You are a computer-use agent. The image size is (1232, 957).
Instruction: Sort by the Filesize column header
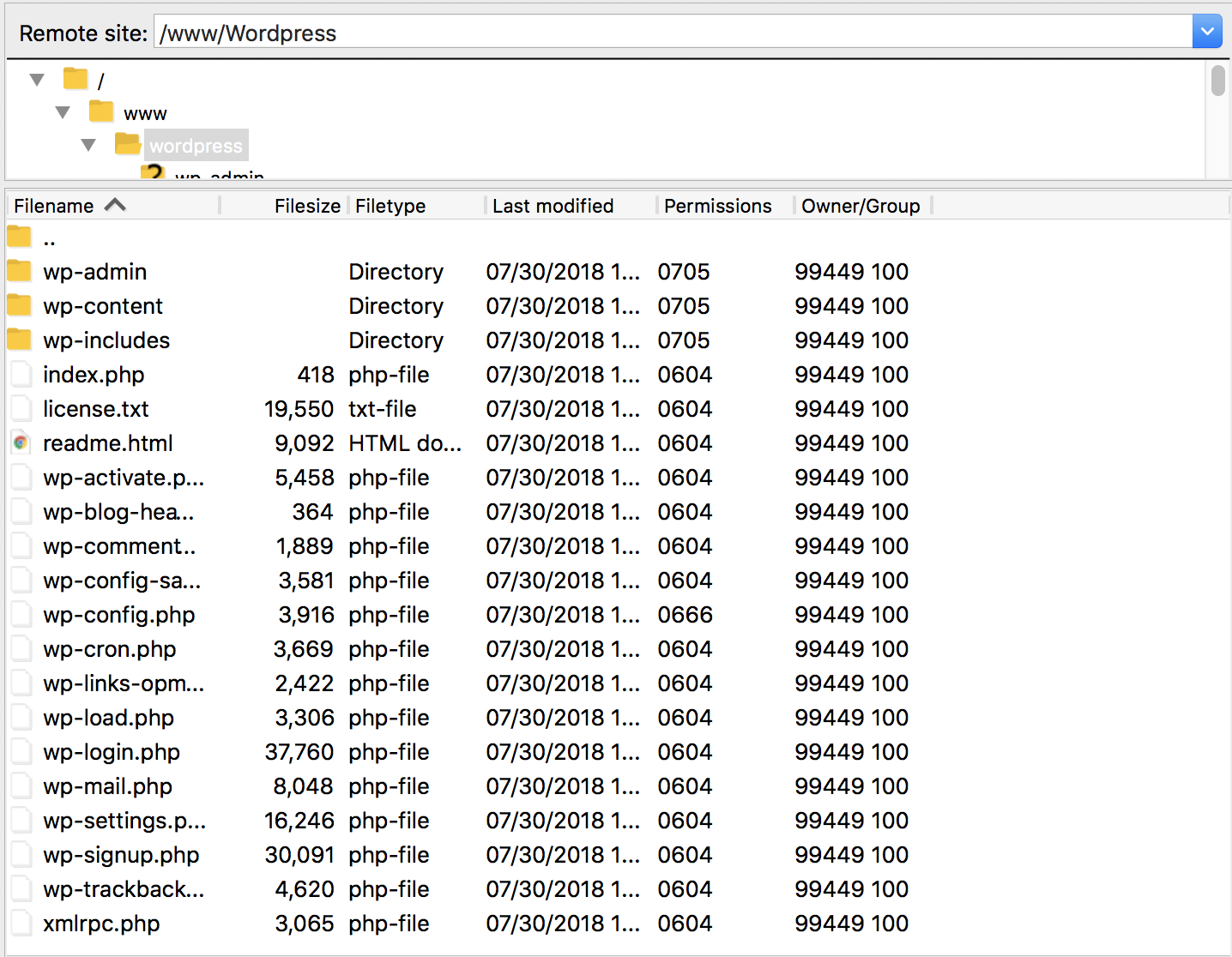[306, 206]
